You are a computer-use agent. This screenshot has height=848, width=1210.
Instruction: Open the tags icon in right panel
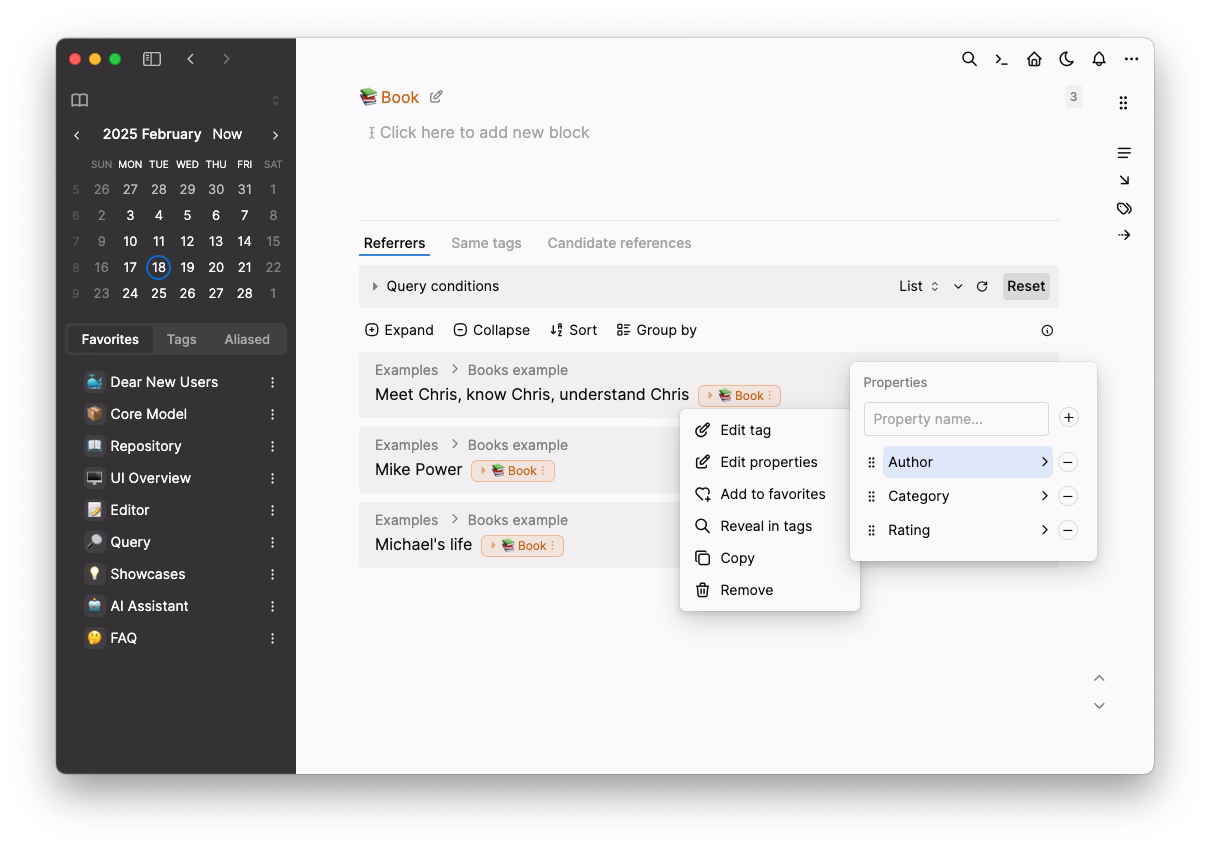(x=1124, y=208)
